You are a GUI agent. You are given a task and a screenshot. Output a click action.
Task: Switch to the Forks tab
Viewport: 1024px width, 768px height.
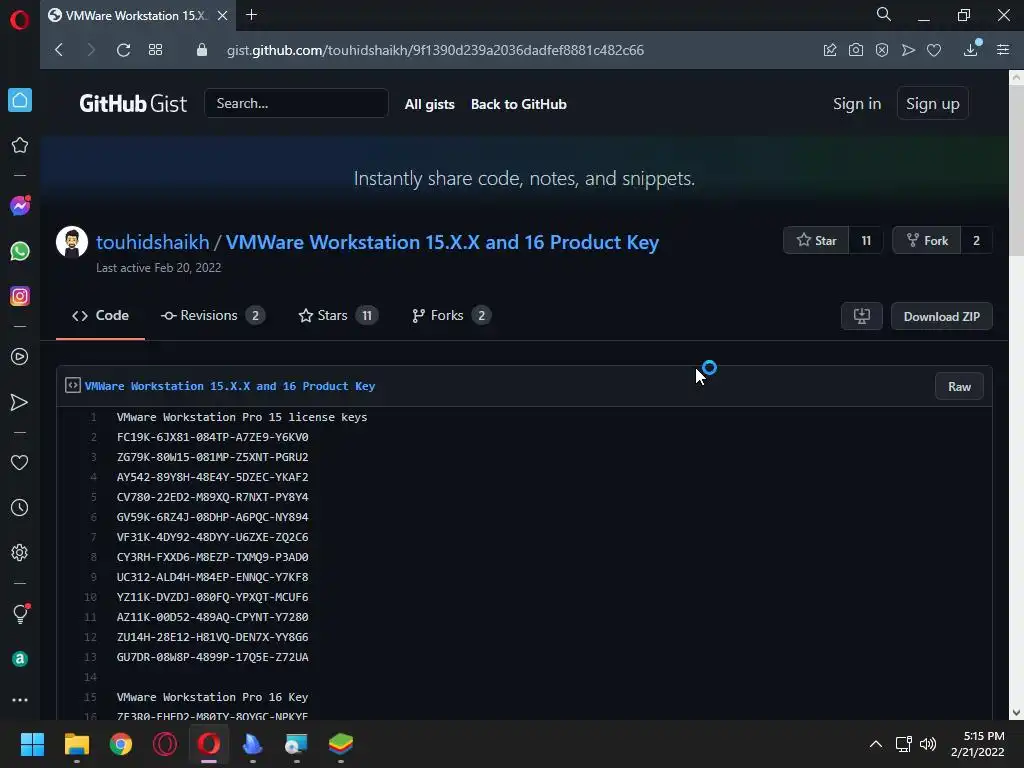[x=451, y=315]
